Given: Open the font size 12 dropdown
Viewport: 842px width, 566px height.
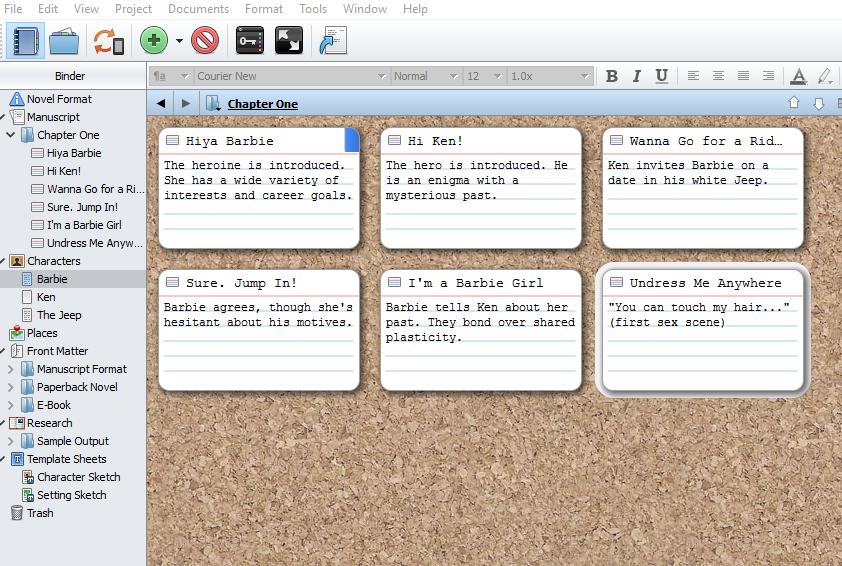Looking at the screenshot, I should [484, 76].
